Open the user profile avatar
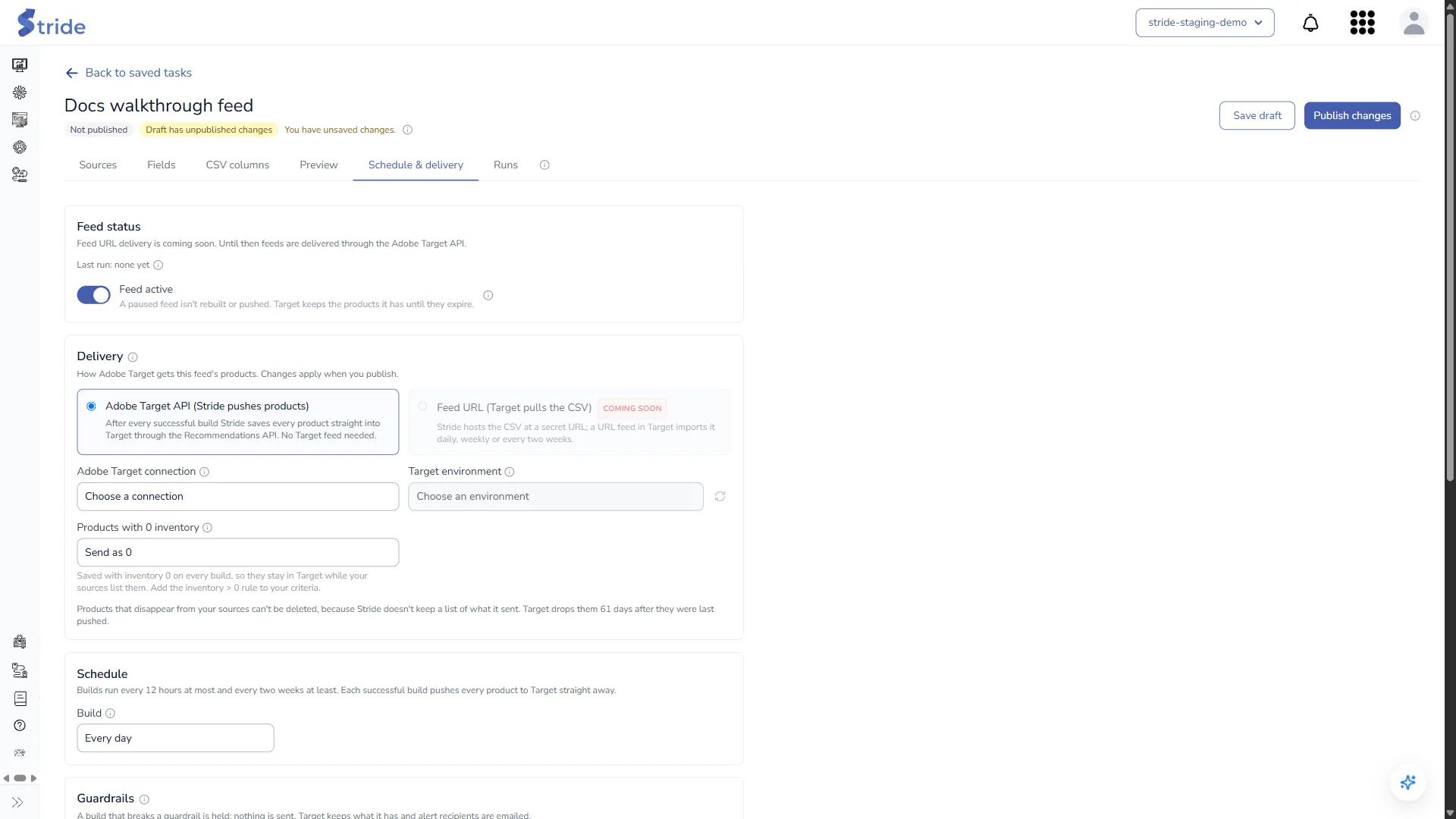Viewport: 1456px width, 819px height. coord(1414,23)
